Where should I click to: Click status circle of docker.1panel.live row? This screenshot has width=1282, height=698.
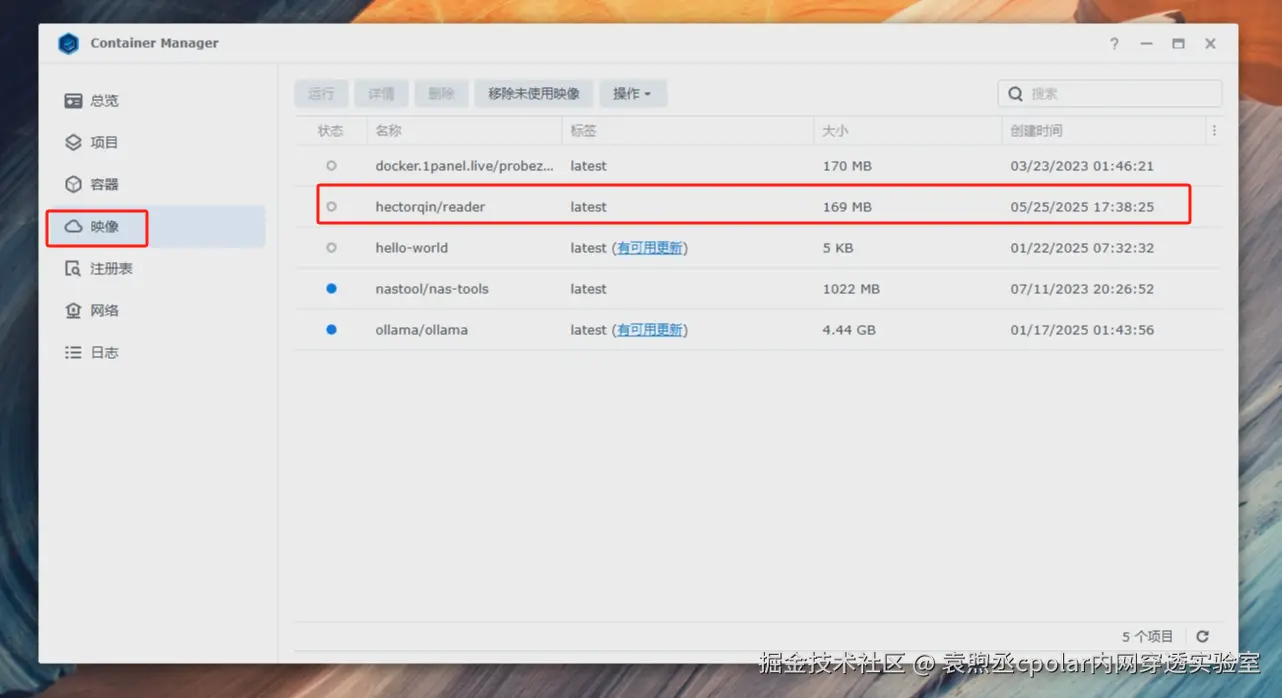point(331,166)
